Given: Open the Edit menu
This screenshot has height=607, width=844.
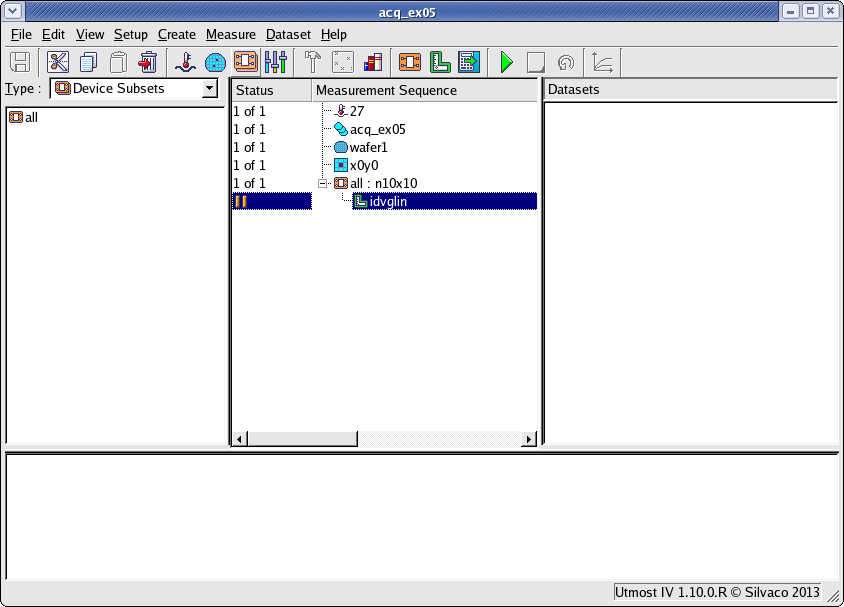Looking at the screenshot, I should (x=53, y=34).
